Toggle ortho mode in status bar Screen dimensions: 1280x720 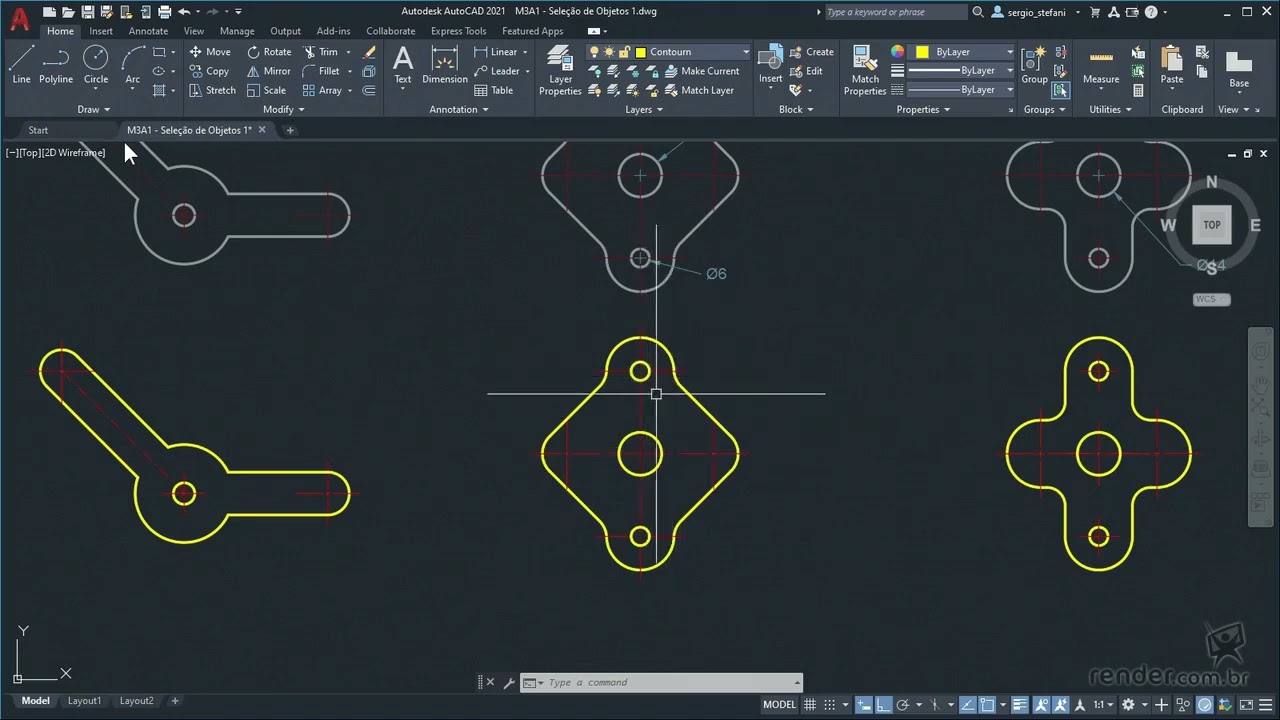(883, 705)
